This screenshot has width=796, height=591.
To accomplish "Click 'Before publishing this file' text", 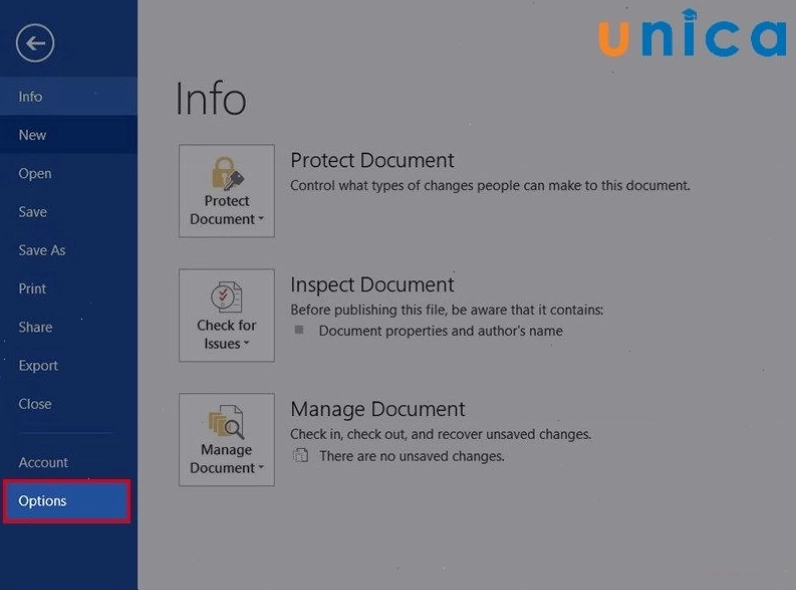I will pyautogui.click(x=447, y=310).
